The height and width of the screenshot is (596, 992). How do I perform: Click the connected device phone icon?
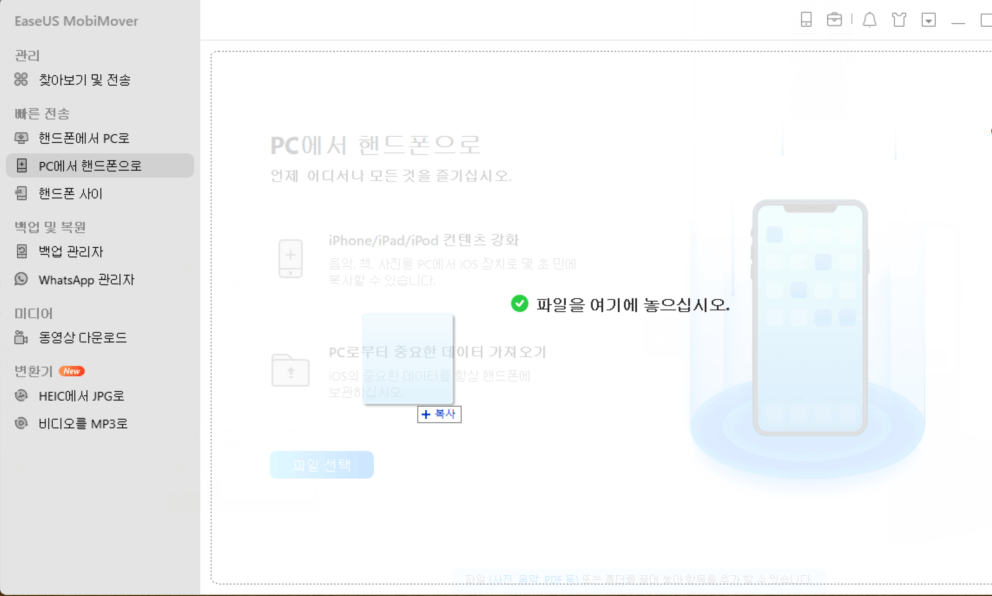point(806,19)
